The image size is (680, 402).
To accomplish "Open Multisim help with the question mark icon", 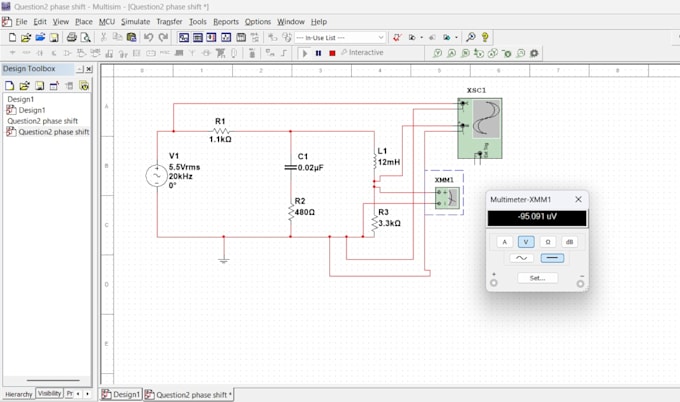I will 485,38.
